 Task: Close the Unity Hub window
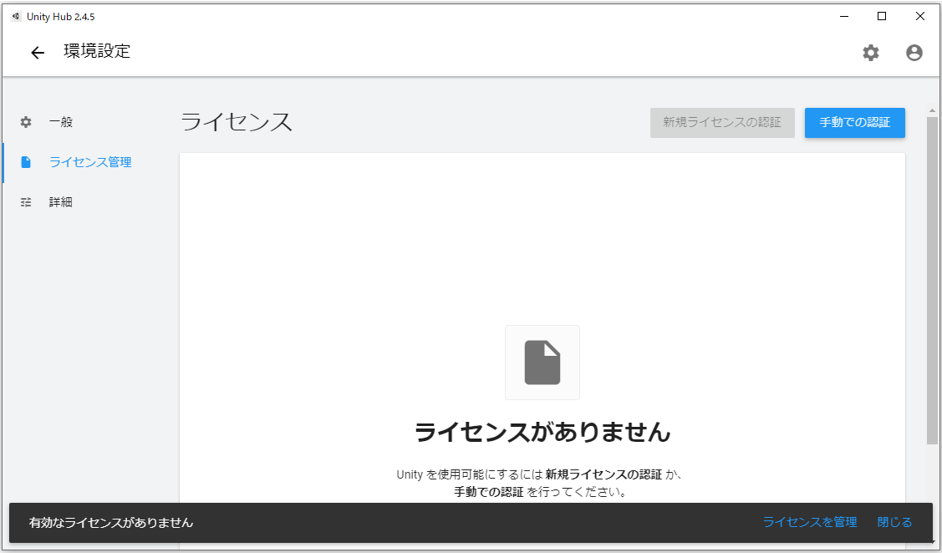(x=920, y=16)
